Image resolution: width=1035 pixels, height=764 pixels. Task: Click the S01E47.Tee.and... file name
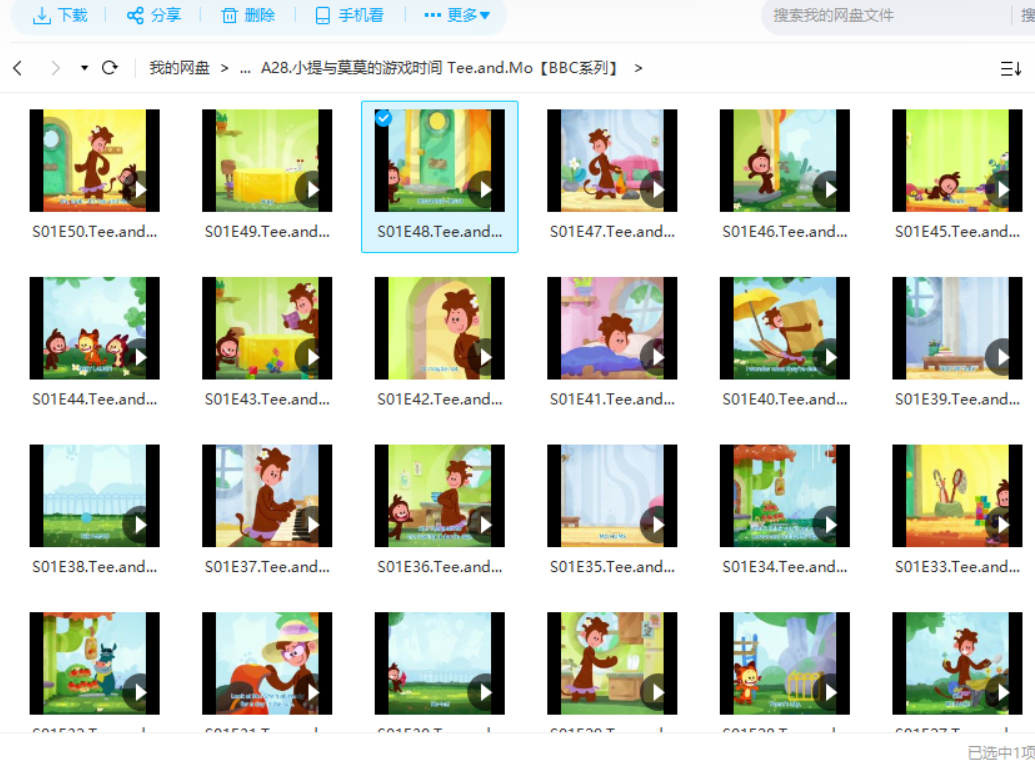(613, 232)
